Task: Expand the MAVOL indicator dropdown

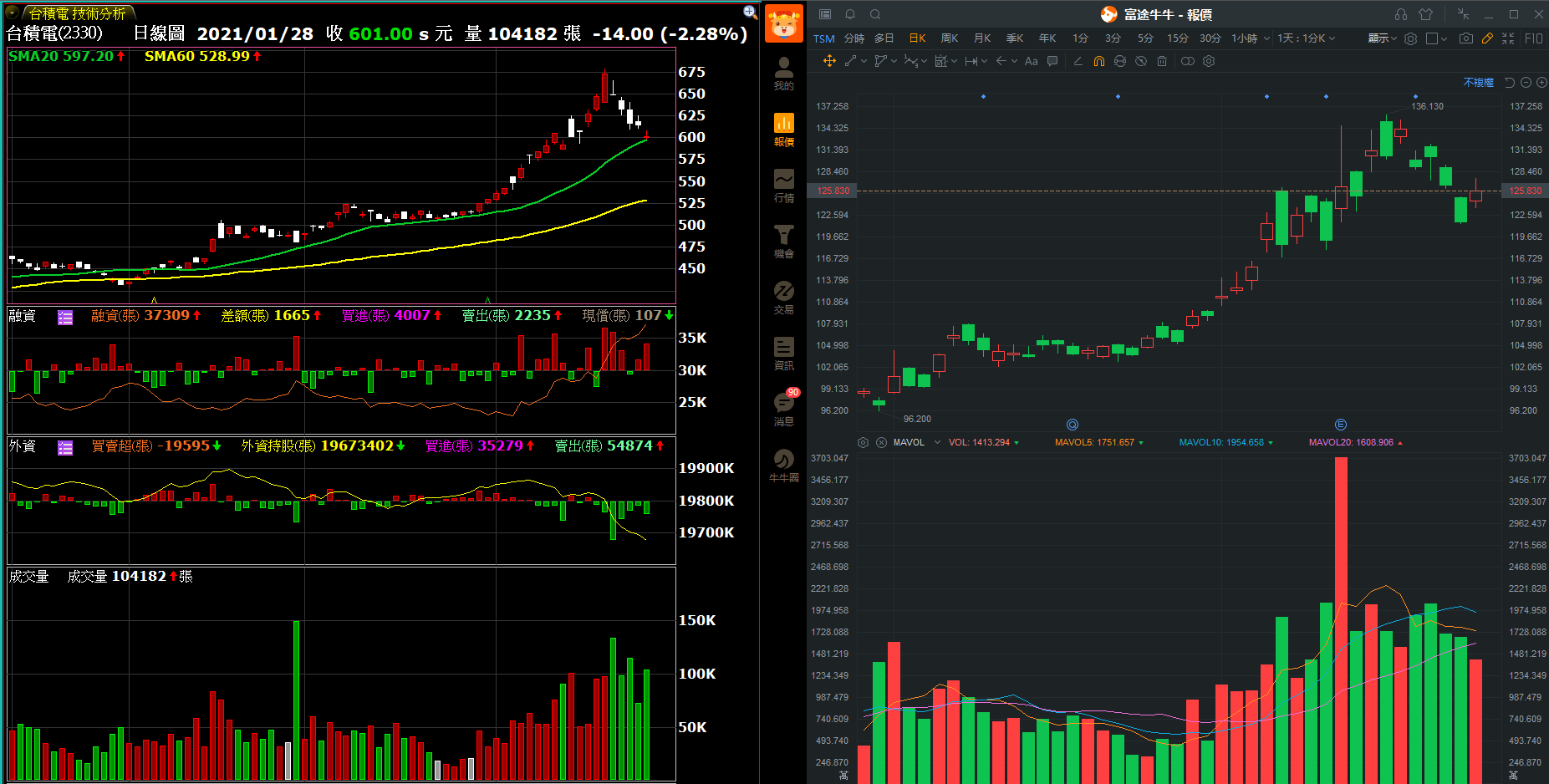Action: (937, 442)
